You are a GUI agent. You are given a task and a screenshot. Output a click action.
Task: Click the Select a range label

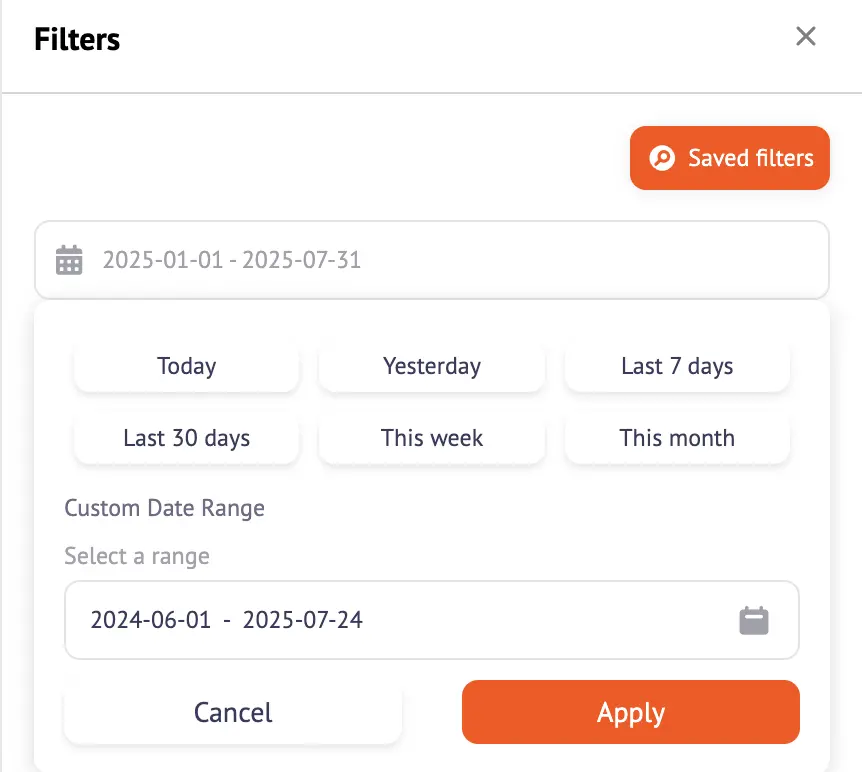tap(137, 556)
